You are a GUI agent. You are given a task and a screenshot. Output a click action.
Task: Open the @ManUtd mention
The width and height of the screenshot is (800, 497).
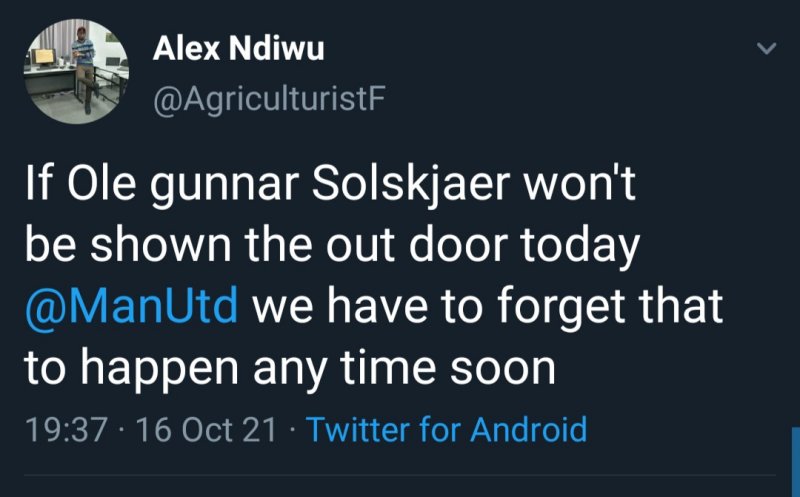[x=133, y=306]
